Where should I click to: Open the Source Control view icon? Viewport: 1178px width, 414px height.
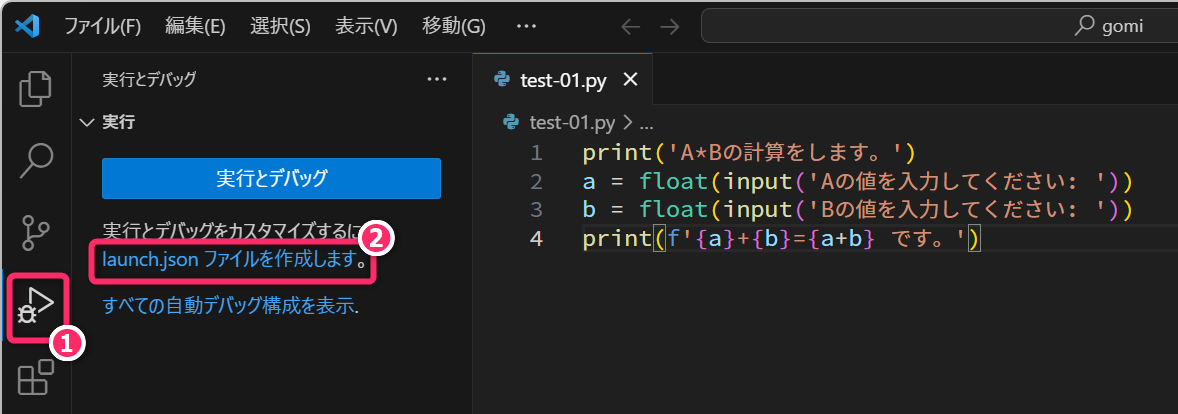[x=36, y=231]
